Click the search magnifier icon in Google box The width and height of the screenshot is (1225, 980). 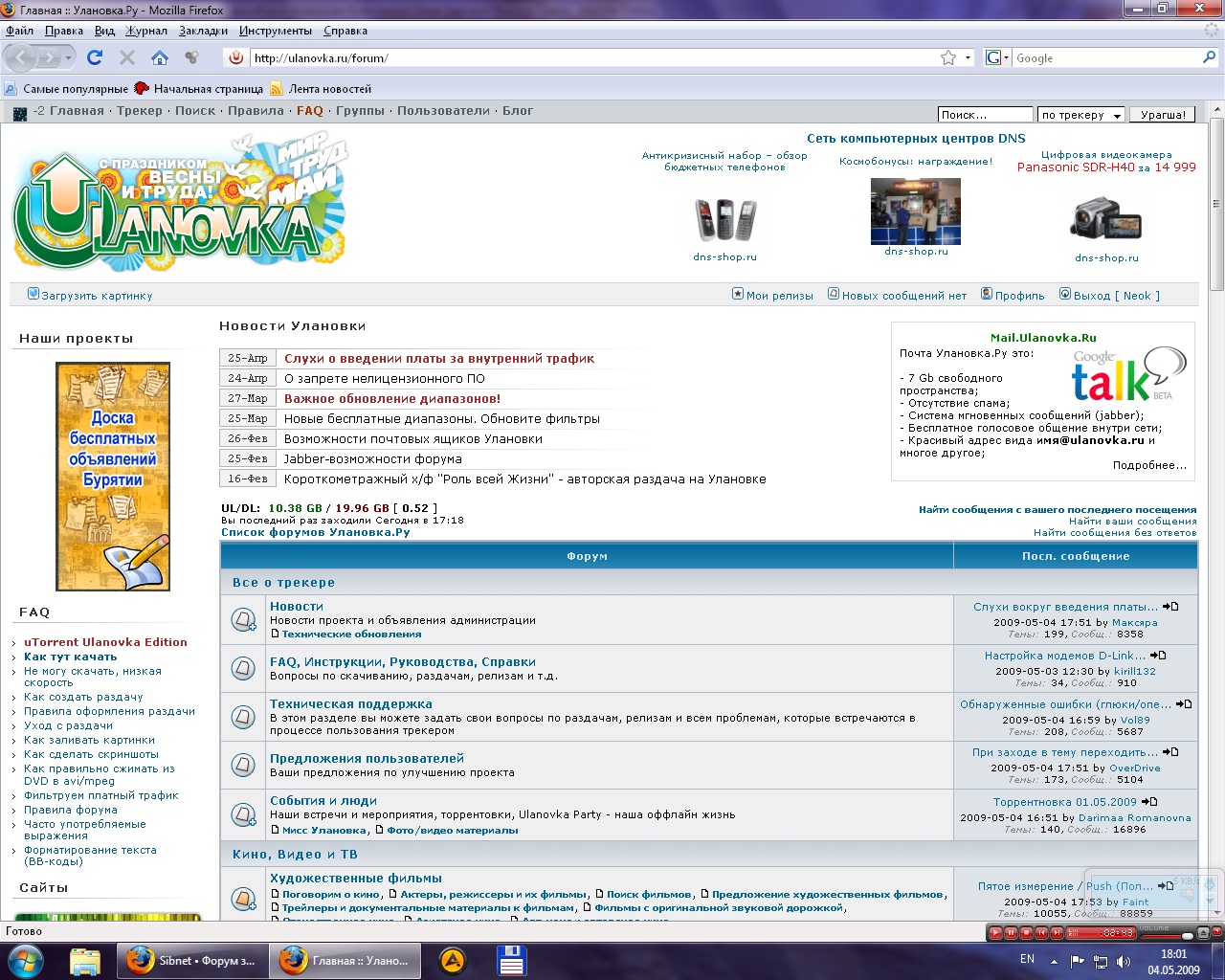pyautogui.click(x=1209, y=57)
